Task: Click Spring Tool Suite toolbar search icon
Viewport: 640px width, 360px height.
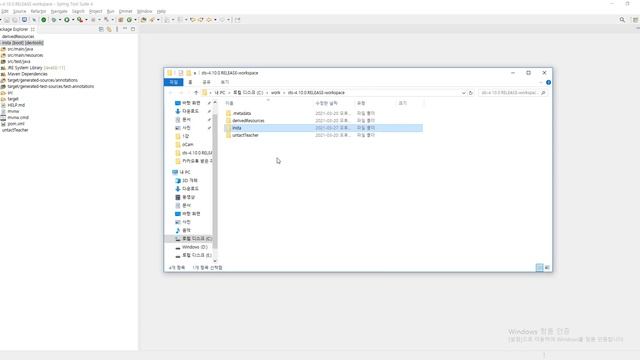Action: click(622, 20)
